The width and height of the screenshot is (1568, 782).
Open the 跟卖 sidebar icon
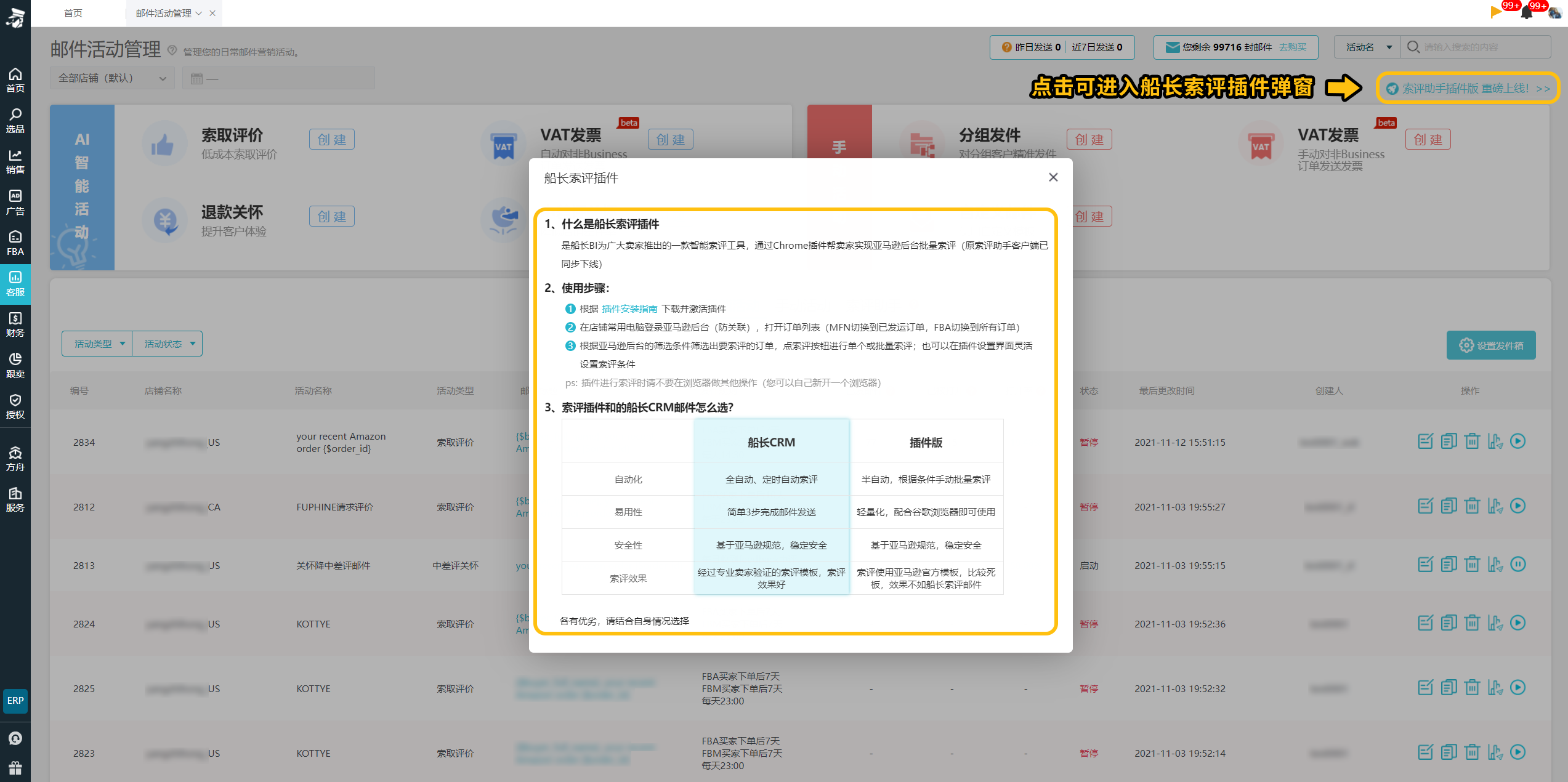tap(15, 366)
